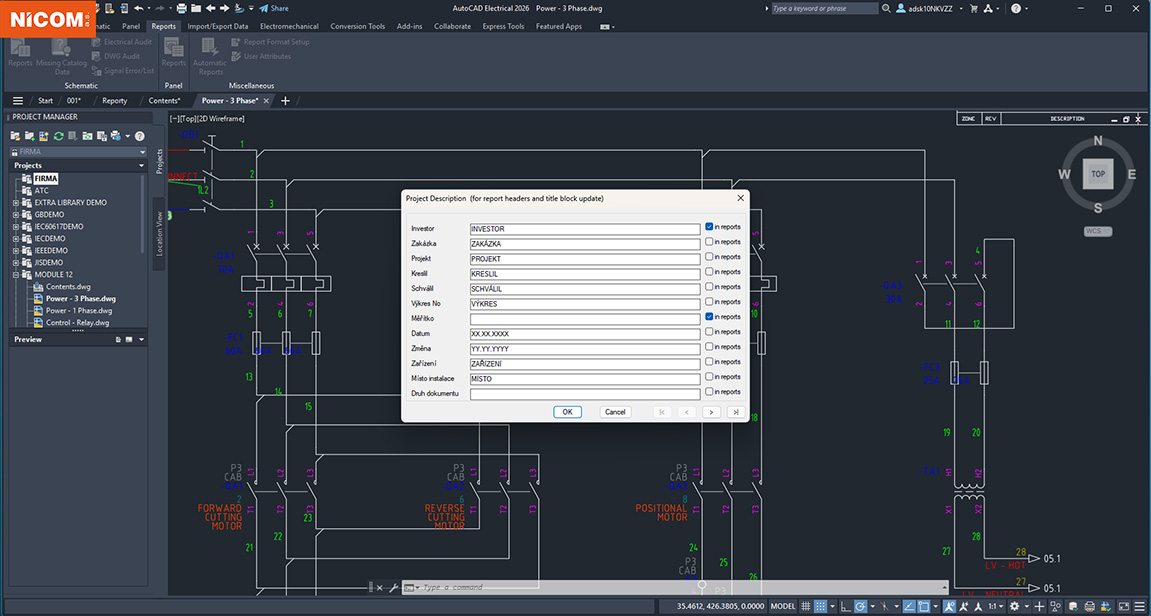Viewport: 1151px width, 616px height.
Task: Tick 'in reports' checkbox for Datum
Action: (709, 332)
